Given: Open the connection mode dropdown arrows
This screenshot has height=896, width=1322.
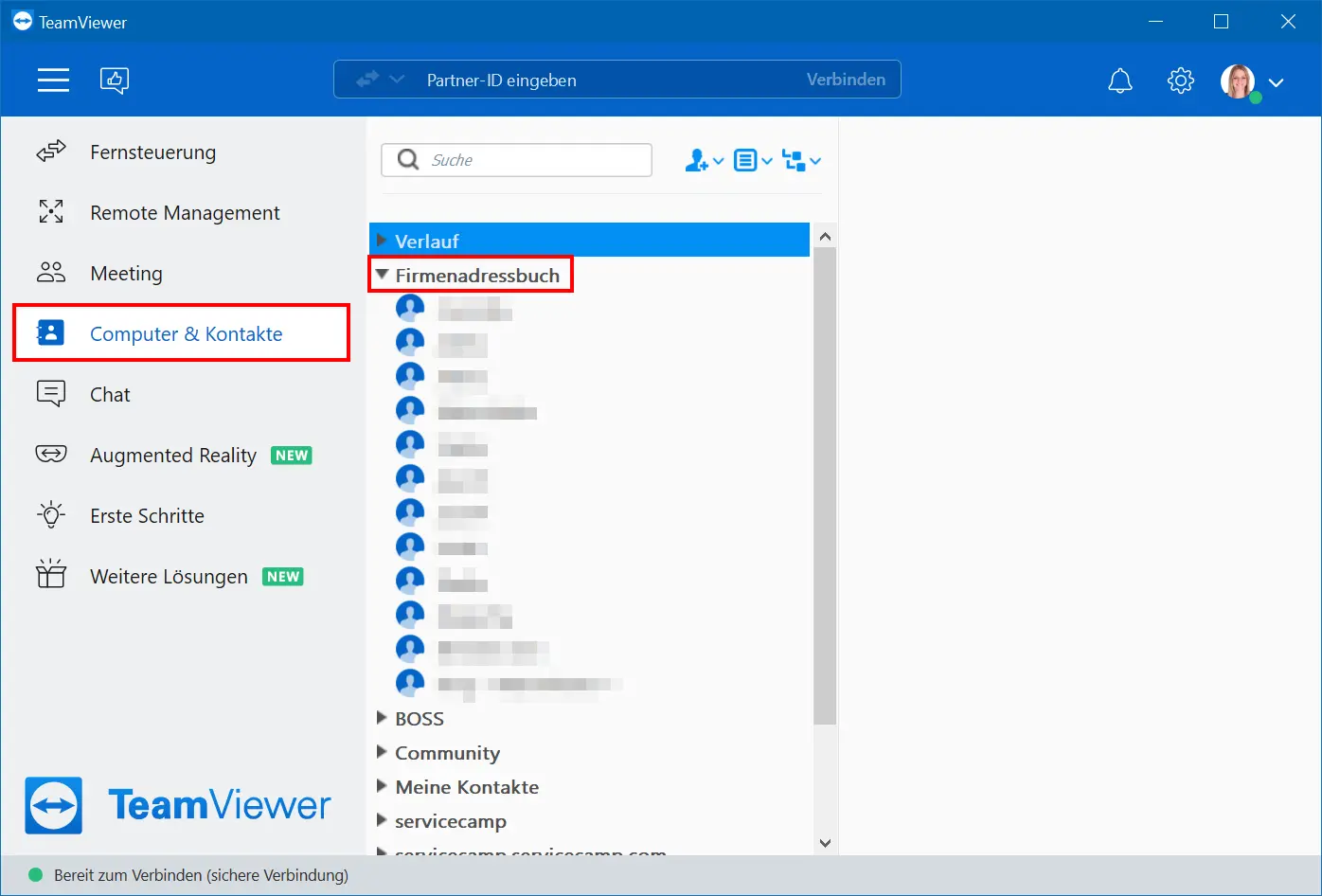Looking at the screenshot, I should point(380,80).
